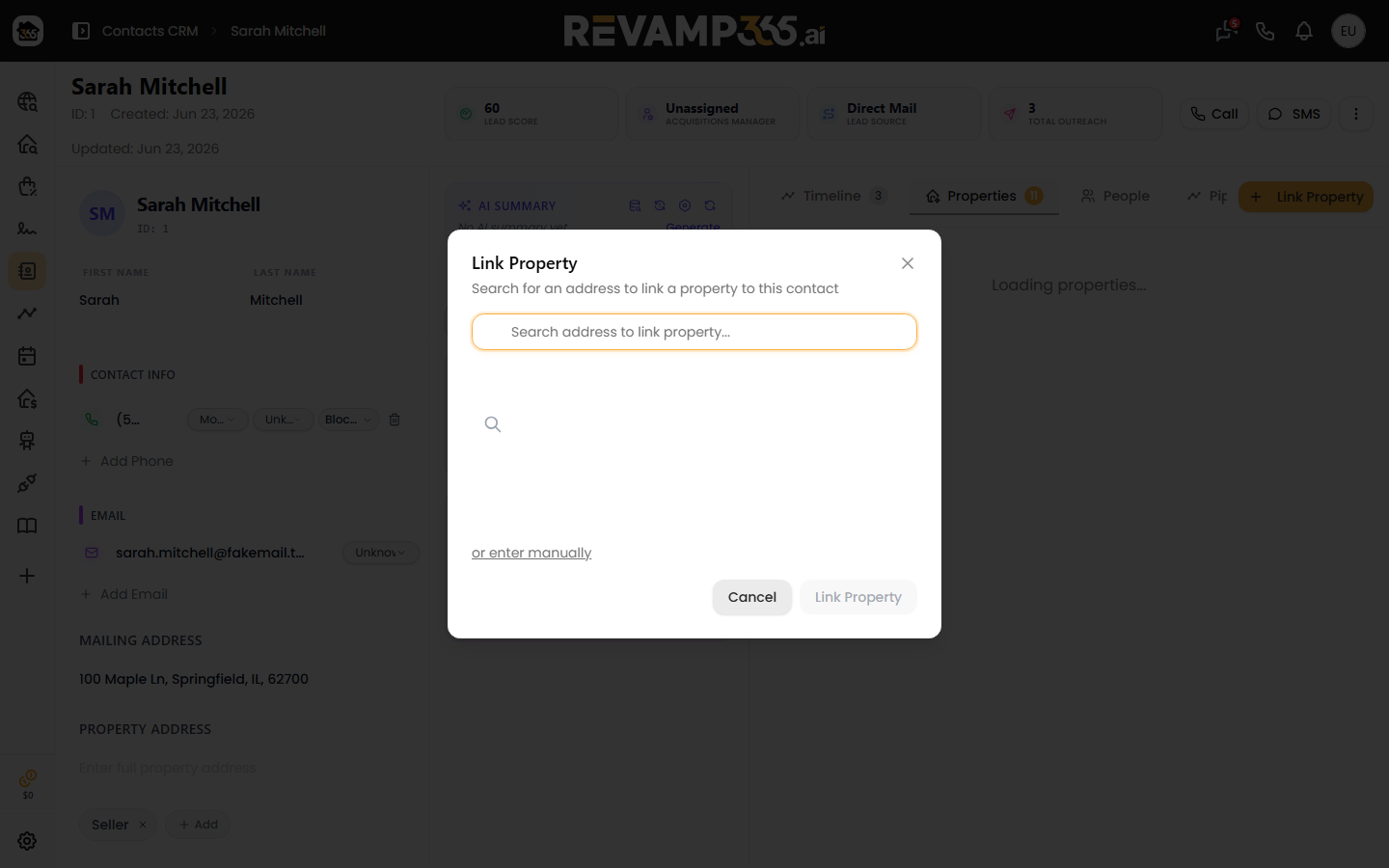The width and height of the screenshot is (1389, 868).
Task: Delete the phone number with trash icon
Action: click(395, 420)
